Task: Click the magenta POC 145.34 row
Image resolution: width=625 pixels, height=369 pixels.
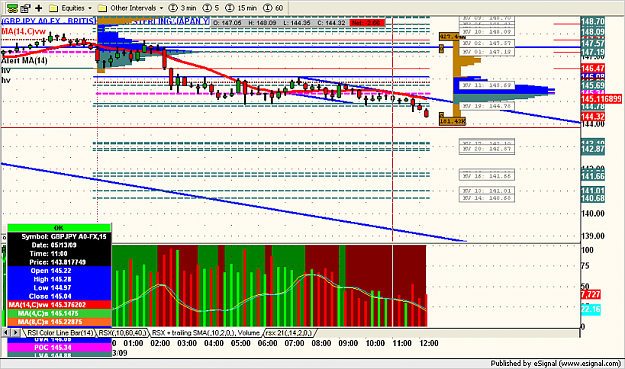Action: pos(59,347)
